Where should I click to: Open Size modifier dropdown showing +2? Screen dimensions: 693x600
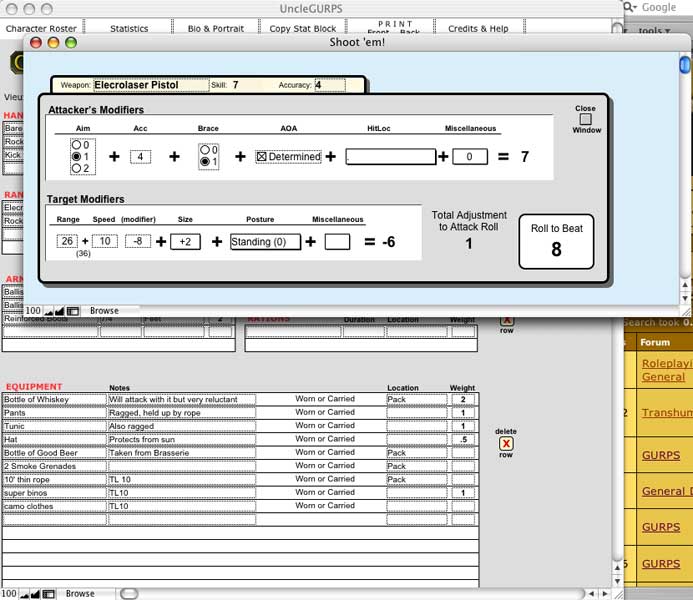pyautogui.click(x=185, y=242)
